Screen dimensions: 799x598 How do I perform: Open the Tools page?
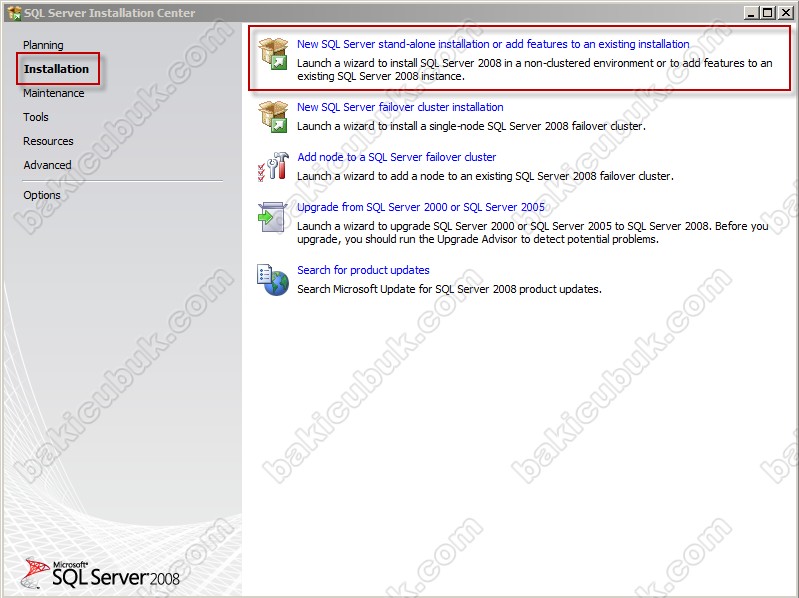click(x=36, y=117)
